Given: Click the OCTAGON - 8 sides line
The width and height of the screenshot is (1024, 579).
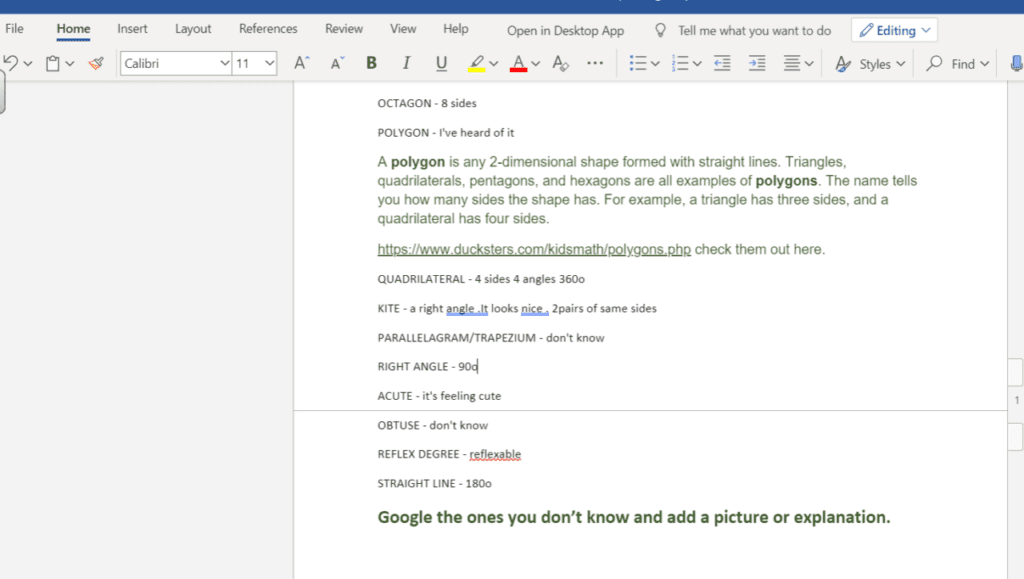Looking at the screenshot, I should [x=426, y=103].
